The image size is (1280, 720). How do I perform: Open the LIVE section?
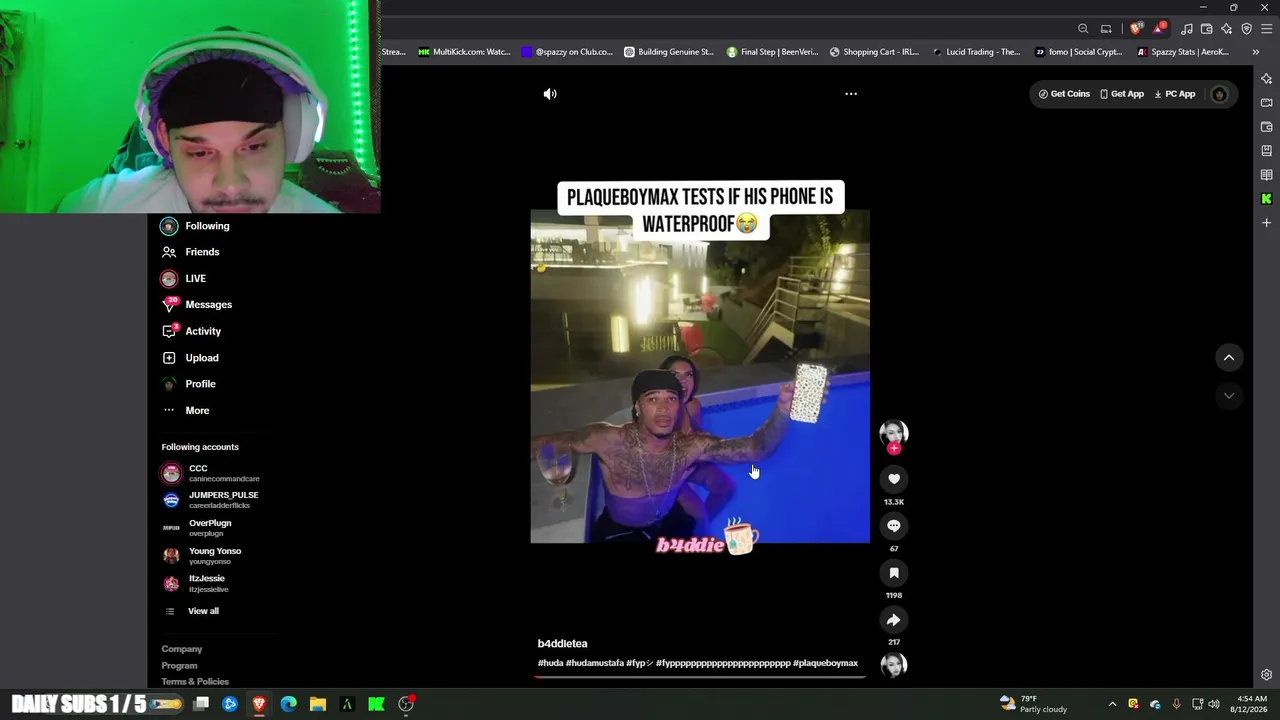coord(184,279)
